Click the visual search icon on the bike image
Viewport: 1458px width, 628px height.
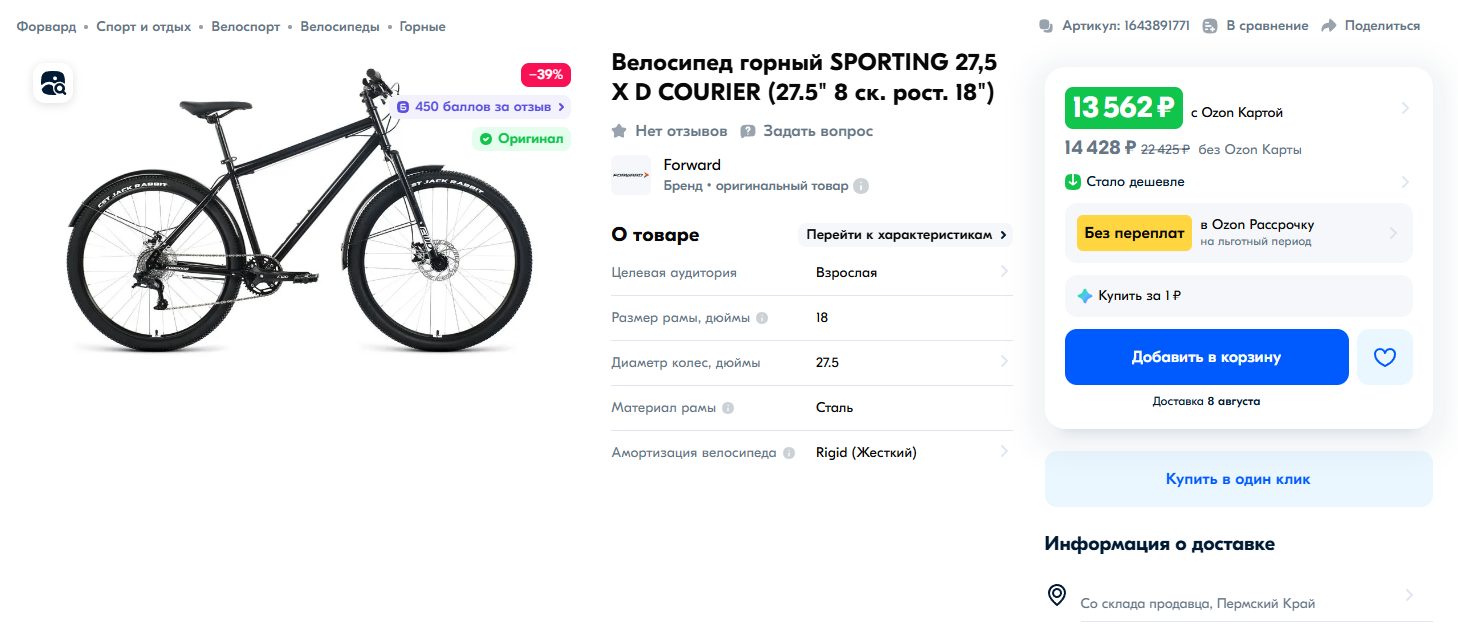(54, 83)
